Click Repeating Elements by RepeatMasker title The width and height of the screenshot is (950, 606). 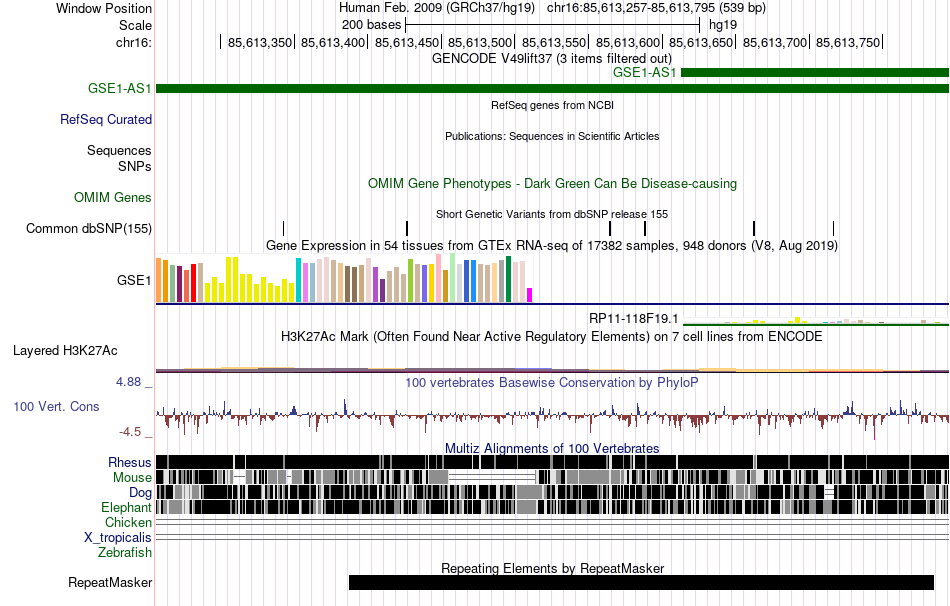click(x=552, y=568)
